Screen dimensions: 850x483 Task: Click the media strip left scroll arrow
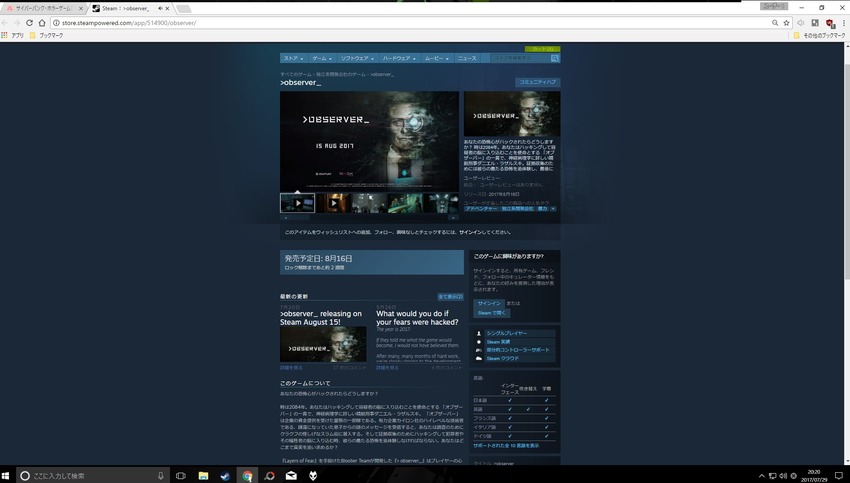286,218
